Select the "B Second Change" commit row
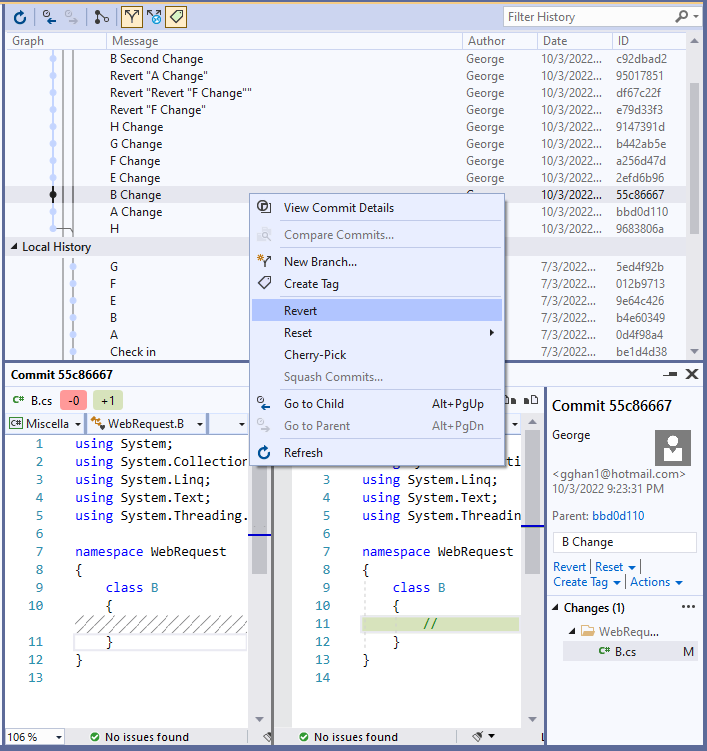The image size is (707, 751). (x=345, y=59)
